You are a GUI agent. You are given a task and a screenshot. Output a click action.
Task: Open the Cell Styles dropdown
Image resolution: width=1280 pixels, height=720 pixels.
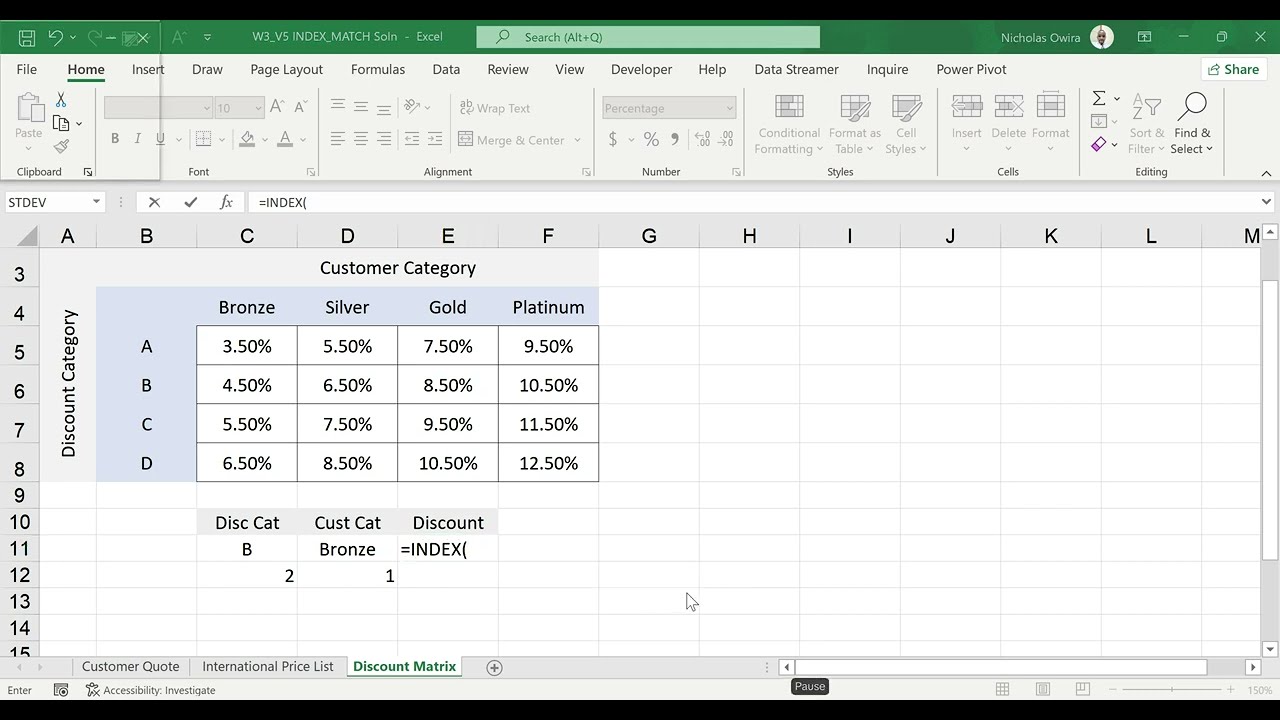[x=906, y=124]
